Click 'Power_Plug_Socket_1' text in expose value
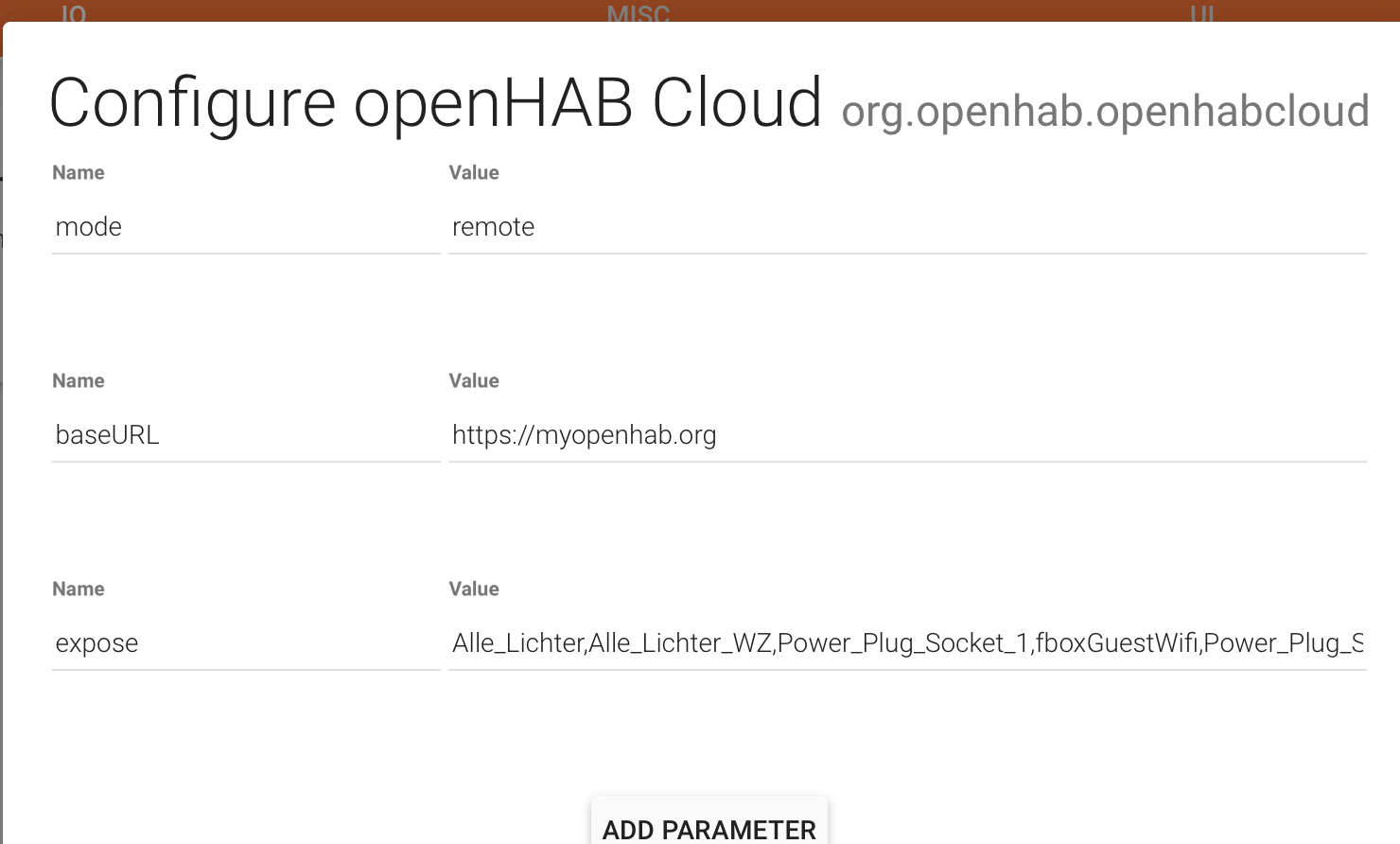Viewport: 1400px width, 844px height. point(903,643)
